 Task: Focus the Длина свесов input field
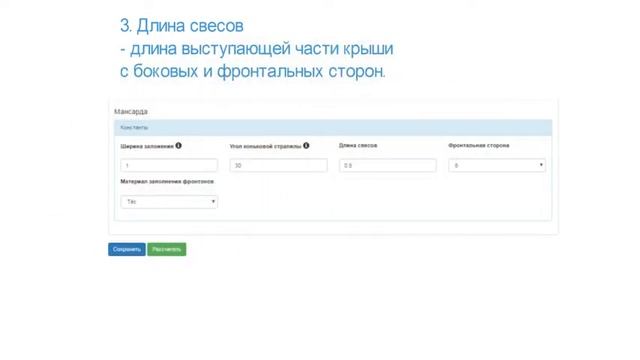point(387,165)
